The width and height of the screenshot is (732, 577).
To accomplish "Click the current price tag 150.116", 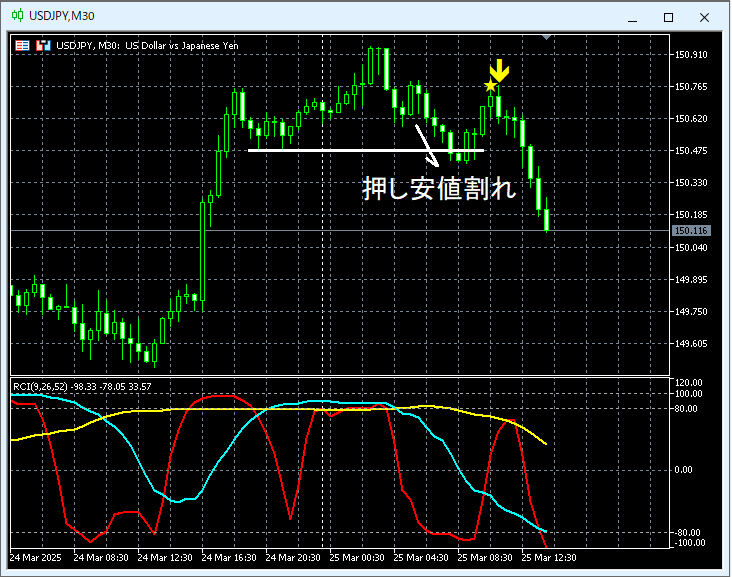I will 691,231.
